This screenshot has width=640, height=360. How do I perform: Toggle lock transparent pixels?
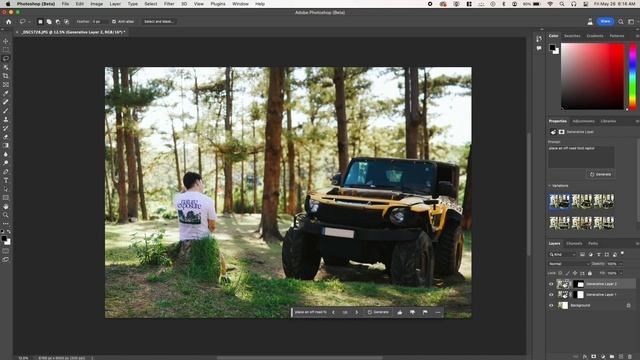[560, 273]
